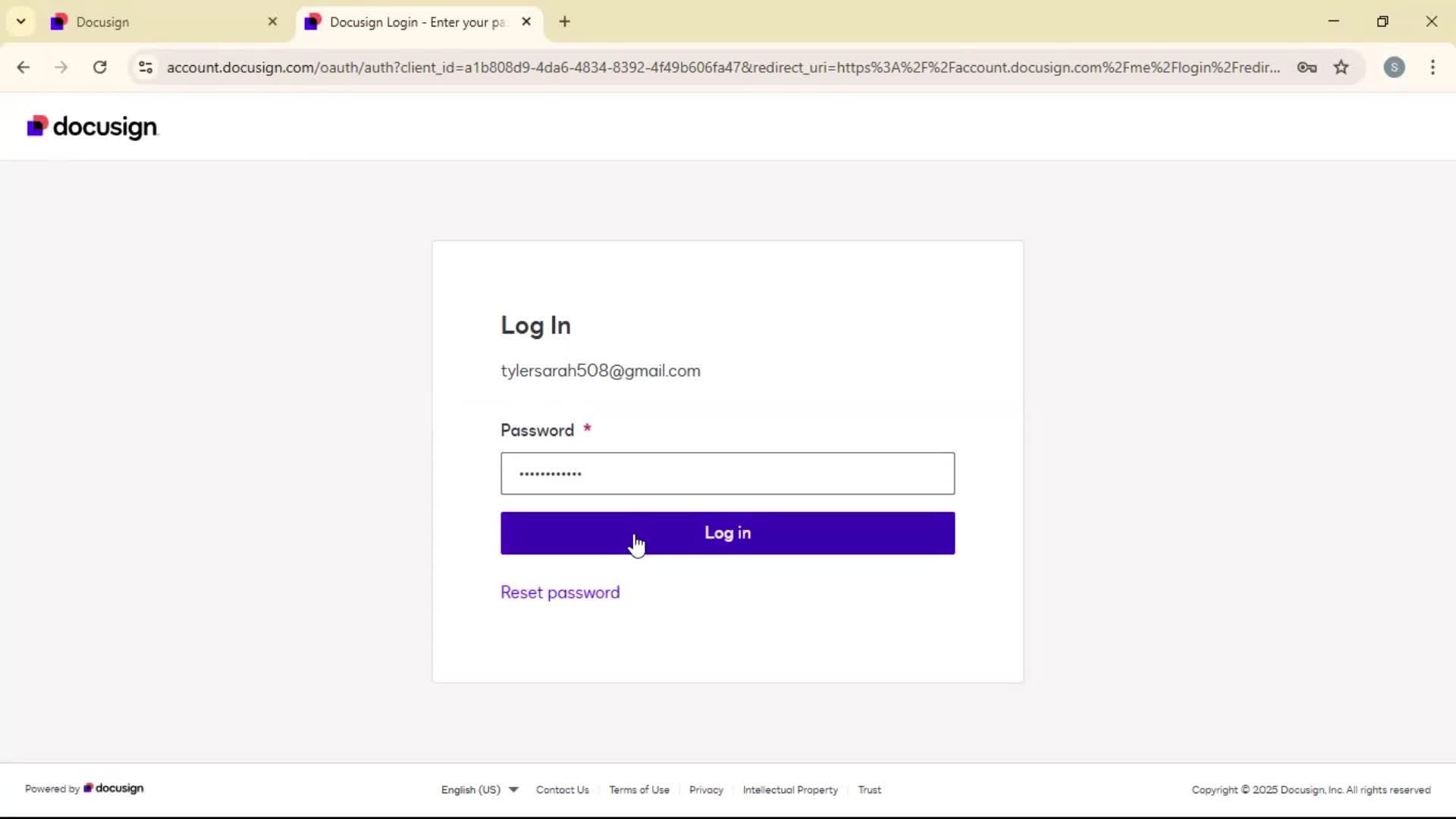Open Terms of Use link
Viewport: 1456px width, 819px height.
639,789
